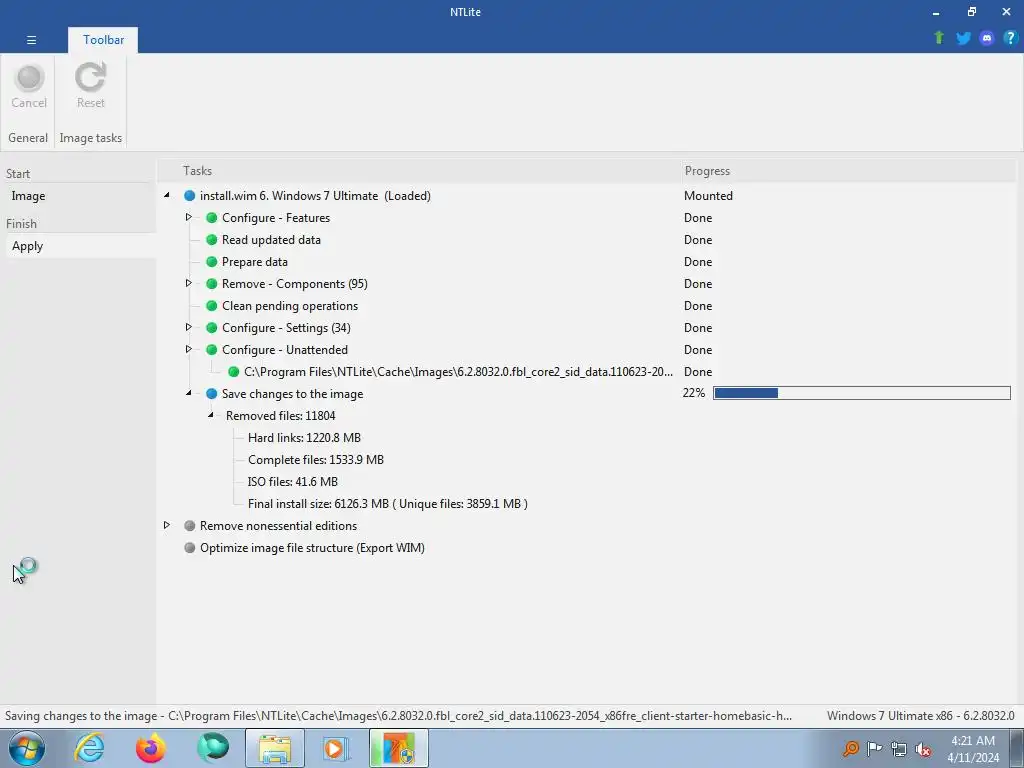
Task: Collapse the Save changes to the image task
Action: [189, 393]
